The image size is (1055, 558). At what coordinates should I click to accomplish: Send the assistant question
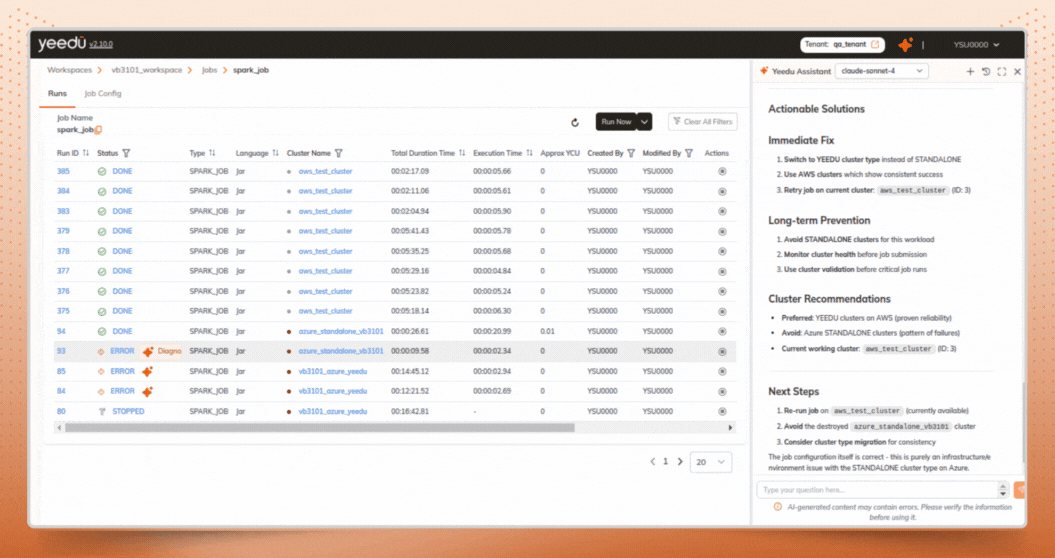click(x=1019, y=489)
